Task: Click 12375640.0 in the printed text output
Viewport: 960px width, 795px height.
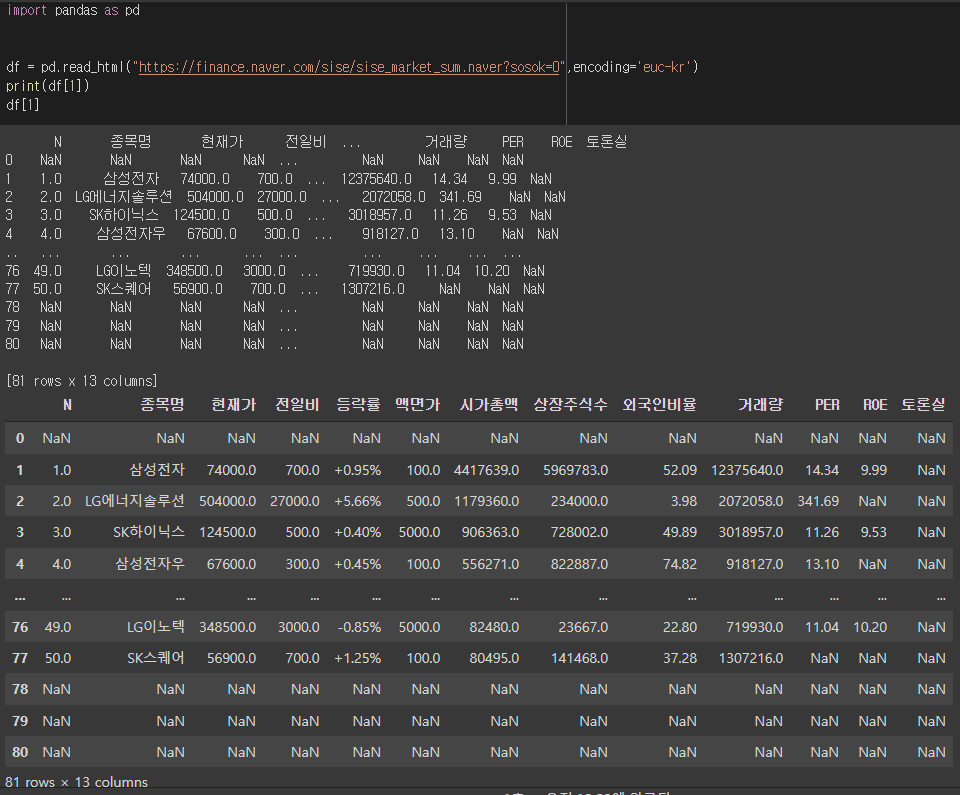Action: [377, 179]
